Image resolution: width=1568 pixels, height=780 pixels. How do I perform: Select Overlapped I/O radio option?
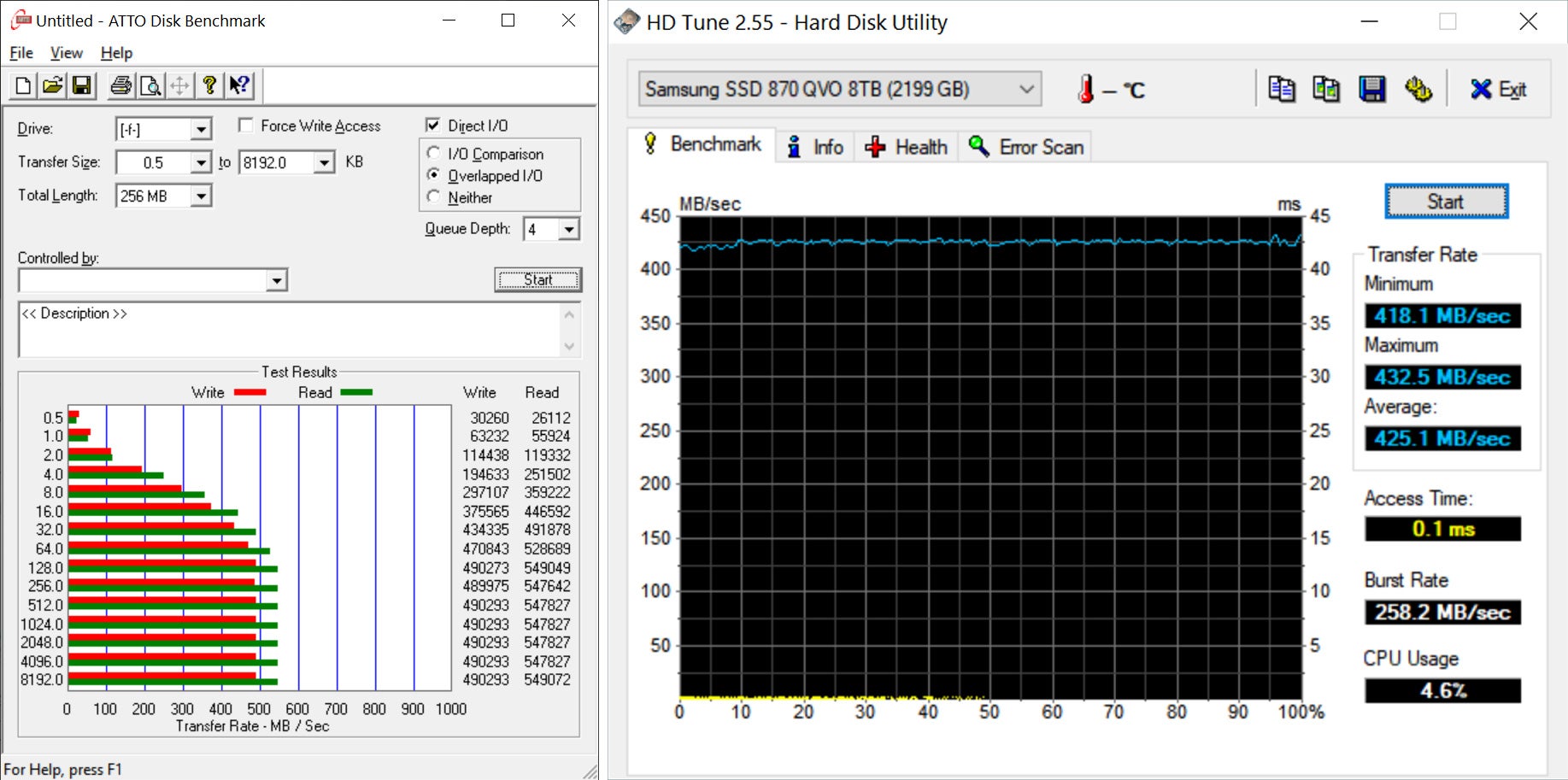434,174
